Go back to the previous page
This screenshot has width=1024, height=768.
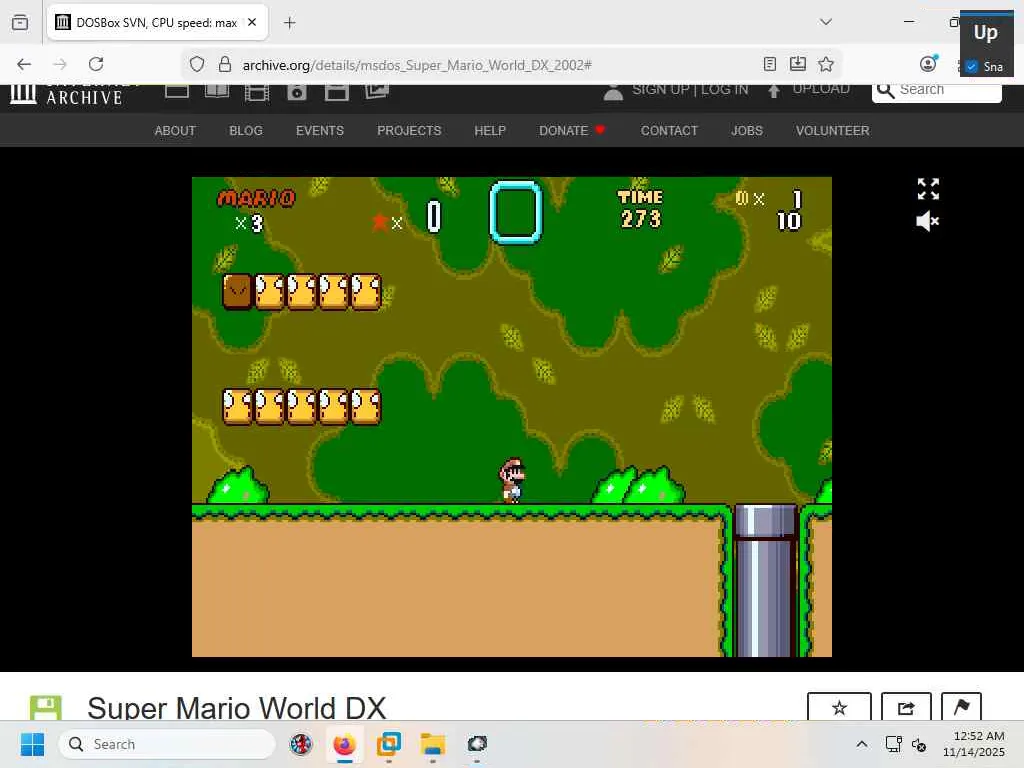coord(24,64)
